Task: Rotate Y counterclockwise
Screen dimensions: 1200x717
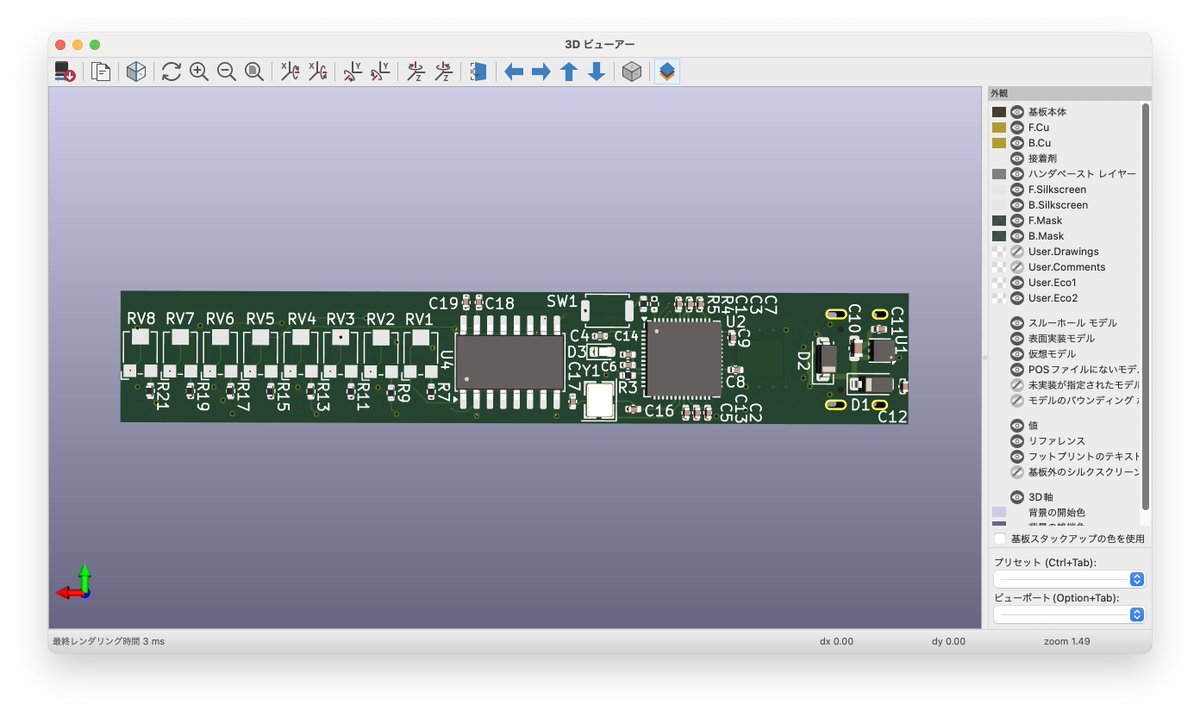Action: click(380, 71)
